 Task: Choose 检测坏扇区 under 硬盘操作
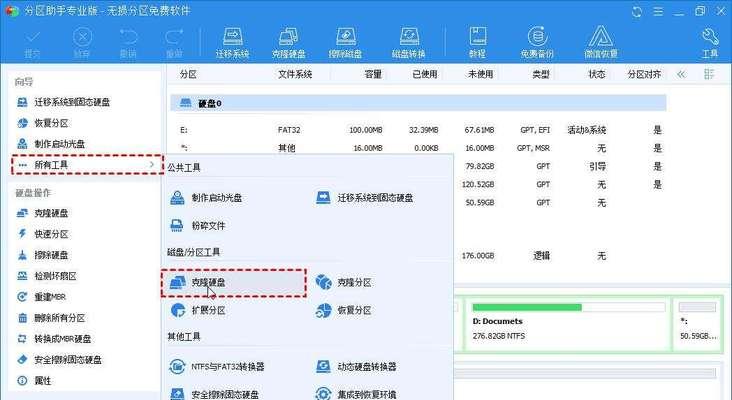click(46, 276)
